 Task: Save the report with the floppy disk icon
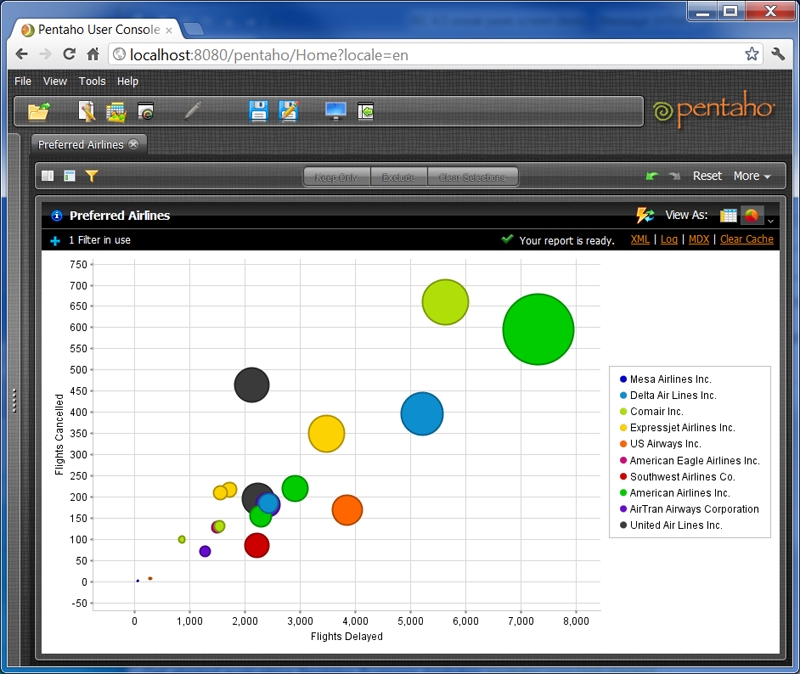pos(259,111)
